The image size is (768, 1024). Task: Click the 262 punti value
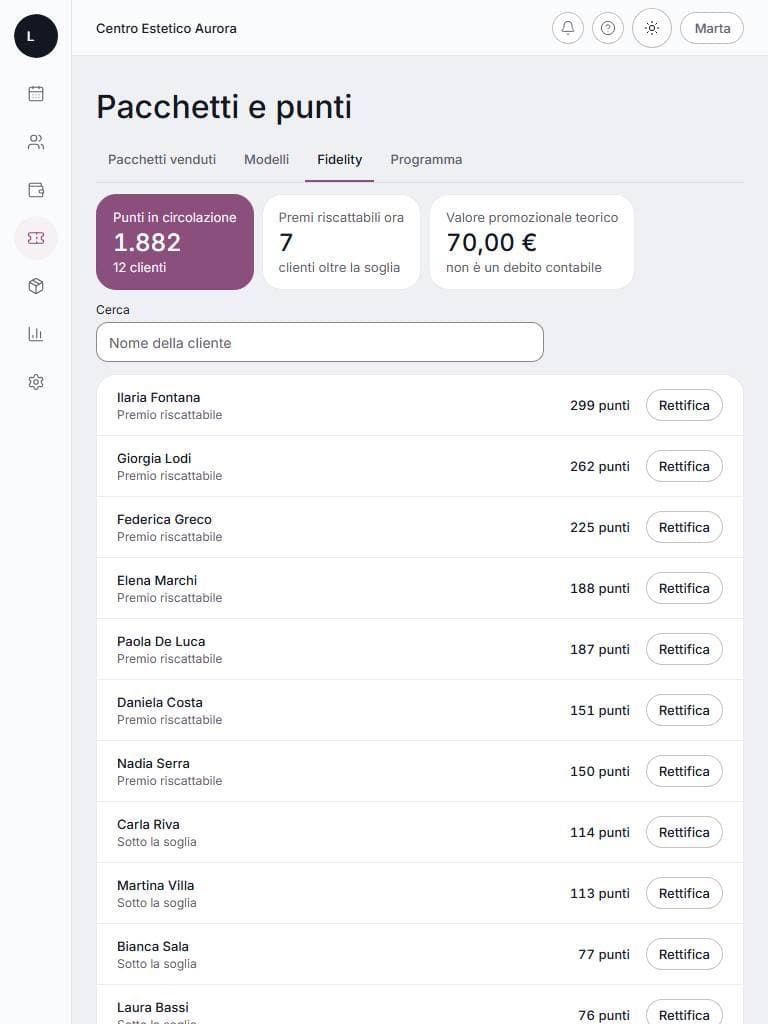point(600,466)
